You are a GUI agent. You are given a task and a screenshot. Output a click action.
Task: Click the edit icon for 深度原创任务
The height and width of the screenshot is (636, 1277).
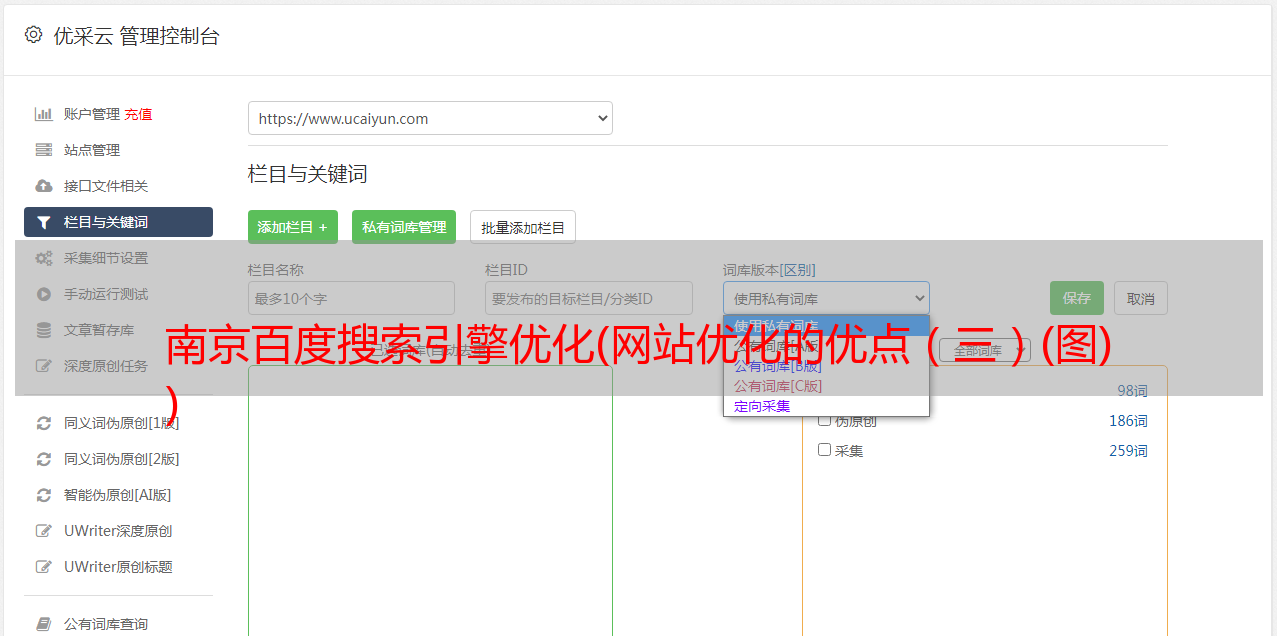click(44, 366)
